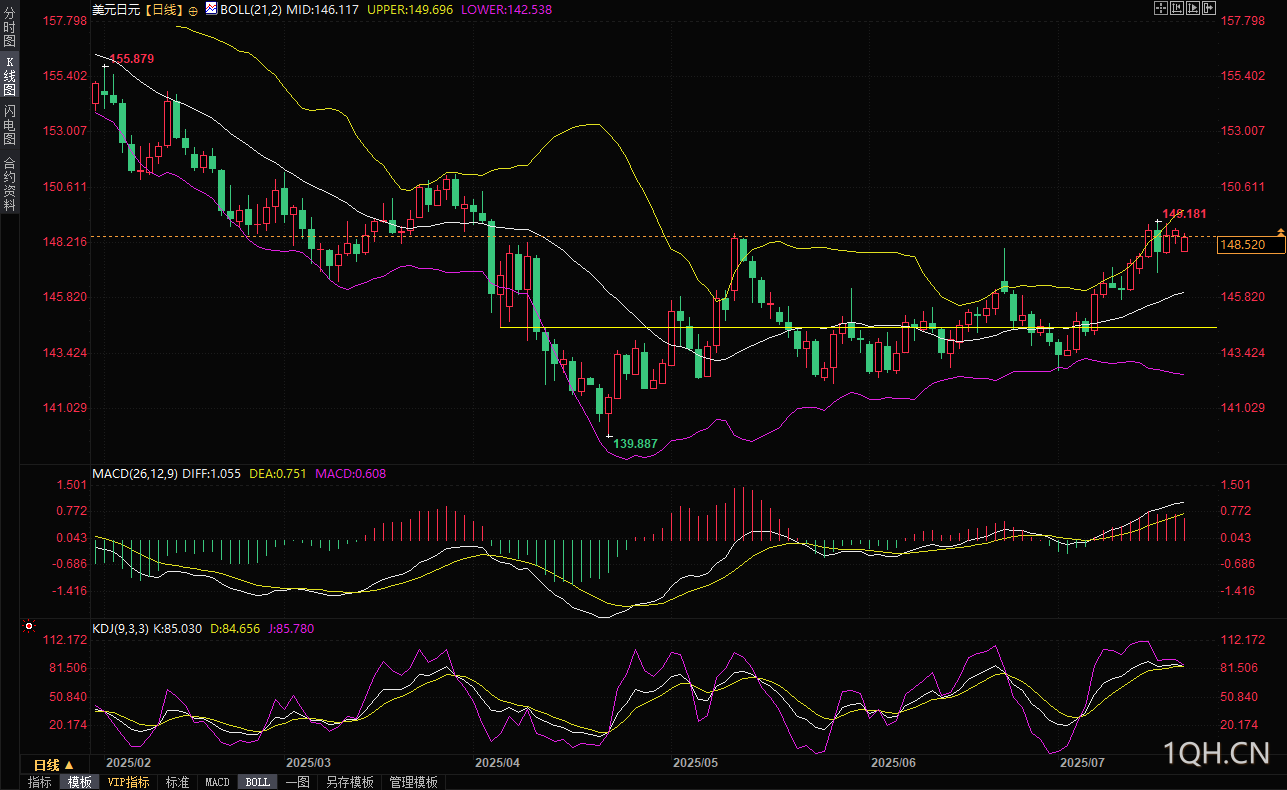The height and width of the screenshot is (790, 1287).
Task: Click the small red icon beside KDJ label
Action: pos(28,628)
